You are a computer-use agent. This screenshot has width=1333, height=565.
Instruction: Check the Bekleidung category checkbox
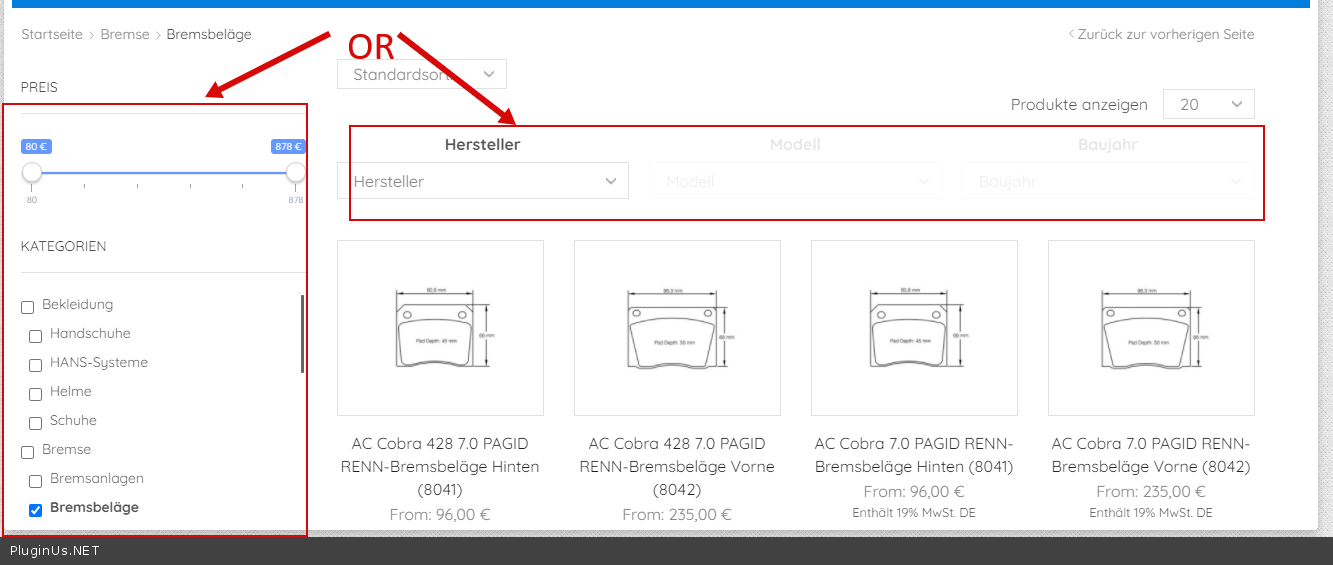click(x=28, y=307)
